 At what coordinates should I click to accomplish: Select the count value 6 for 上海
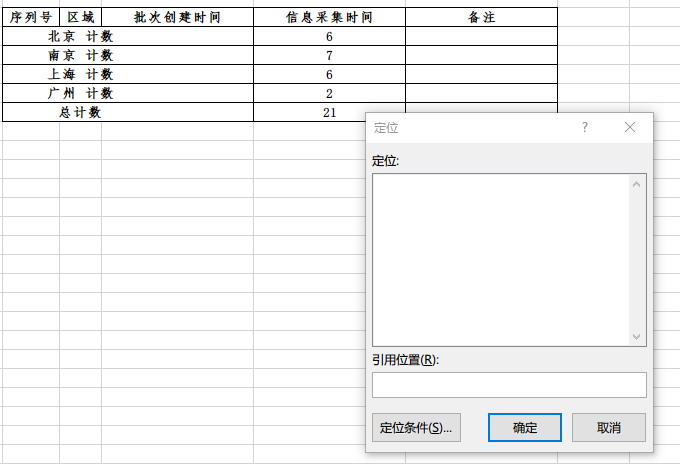click(329, 75)
